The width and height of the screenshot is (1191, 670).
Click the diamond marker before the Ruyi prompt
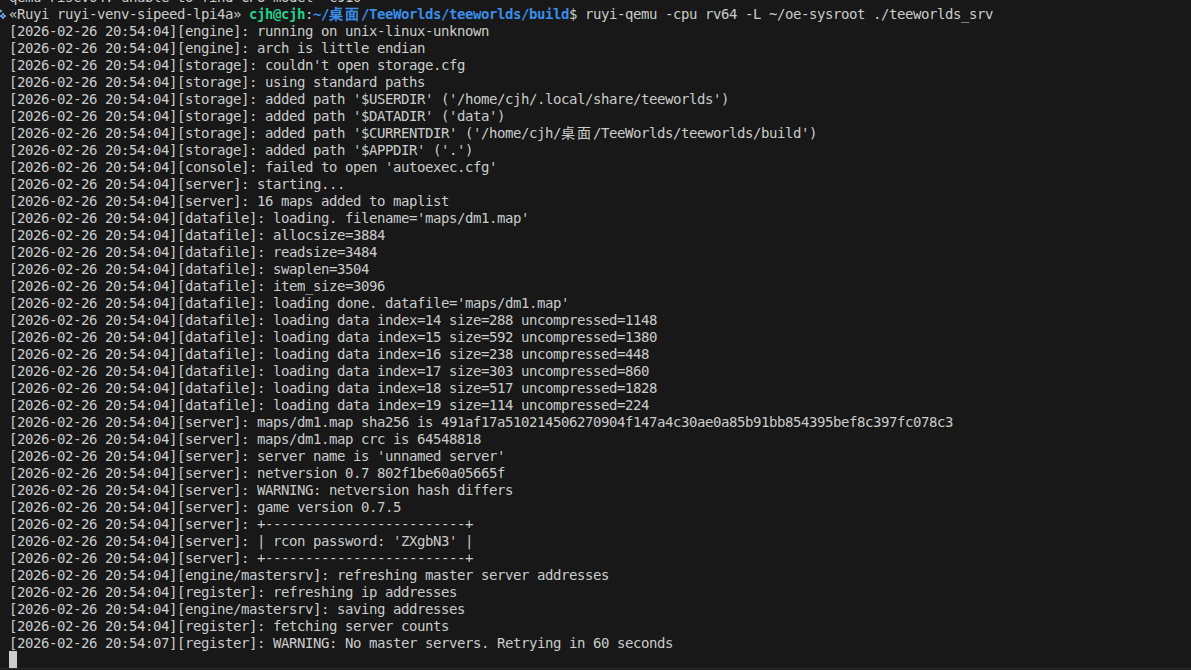[x=4, y=15]
